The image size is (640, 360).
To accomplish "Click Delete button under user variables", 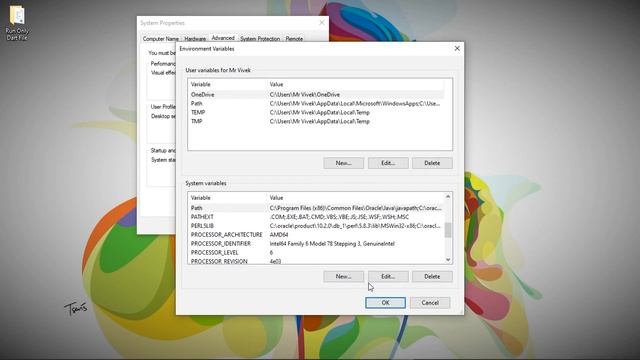I will click(432, 163).
